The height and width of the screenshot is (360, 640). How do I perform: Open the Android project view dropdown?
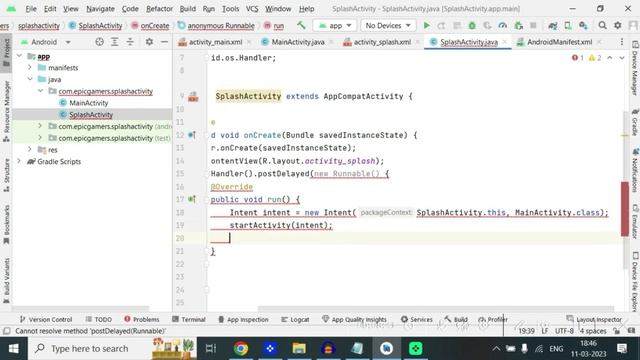pyautogui.click(x=46, y=42)
